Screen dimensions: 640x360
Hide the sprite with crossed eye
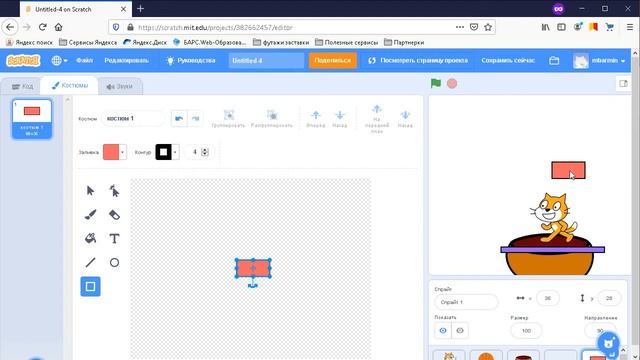(x=460, y=331)
